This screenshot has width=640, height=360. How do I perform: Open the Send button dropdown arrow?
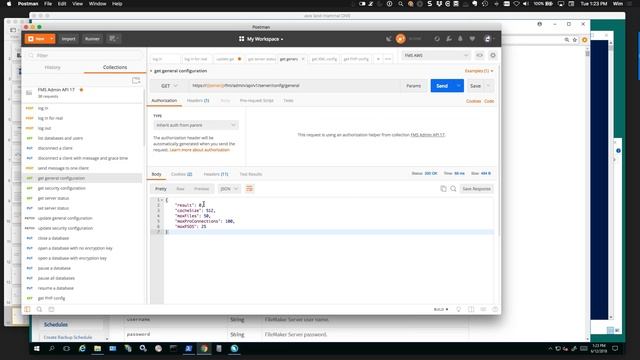(x=459, y=86)
